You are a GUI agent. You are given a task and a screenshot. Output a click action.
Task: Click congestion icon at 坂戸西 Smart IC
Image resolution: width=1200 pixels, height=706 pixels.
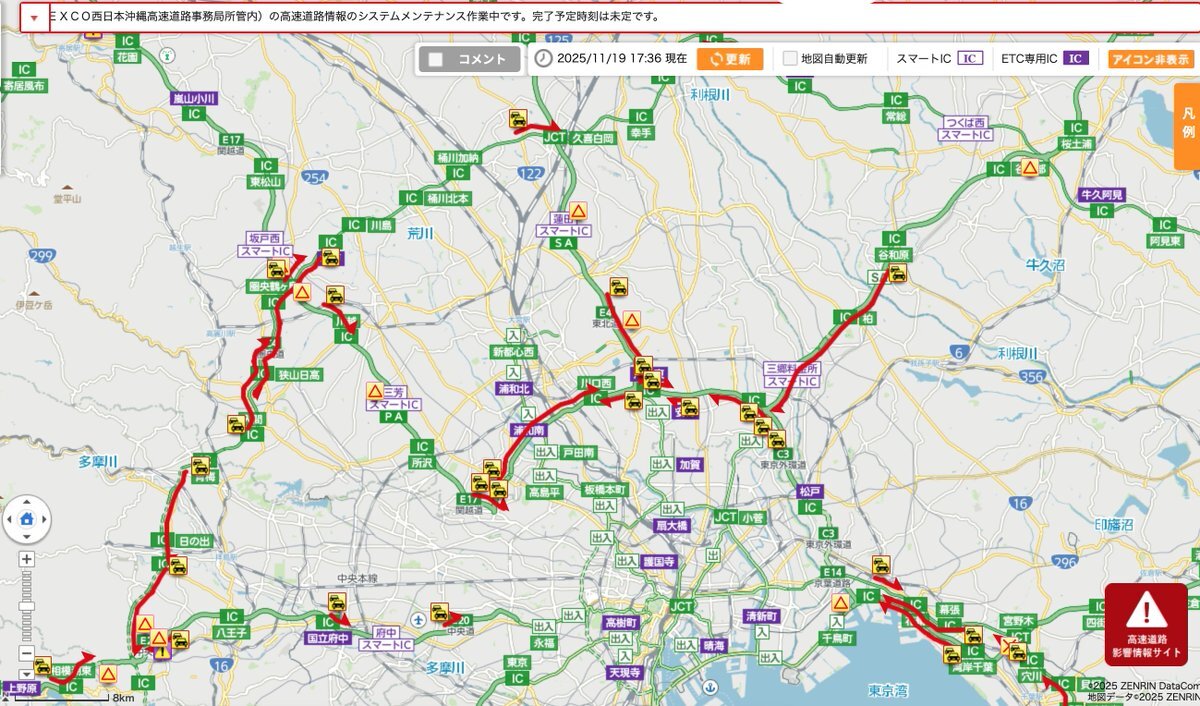click(277, 269)
